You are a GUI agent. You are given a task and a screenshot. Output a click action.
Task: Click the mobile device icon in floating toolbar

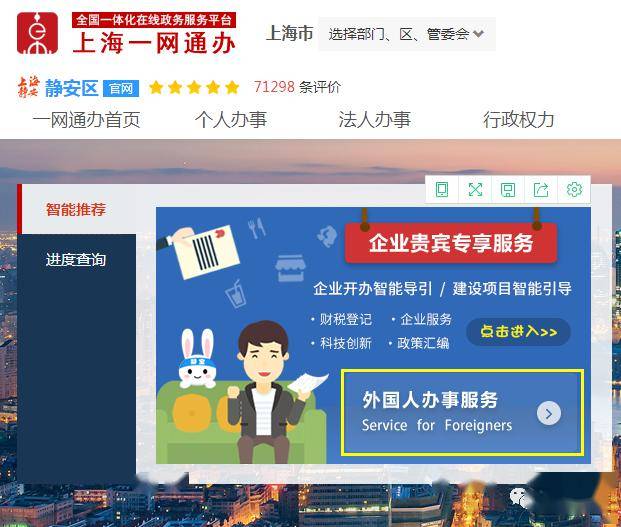442,189
